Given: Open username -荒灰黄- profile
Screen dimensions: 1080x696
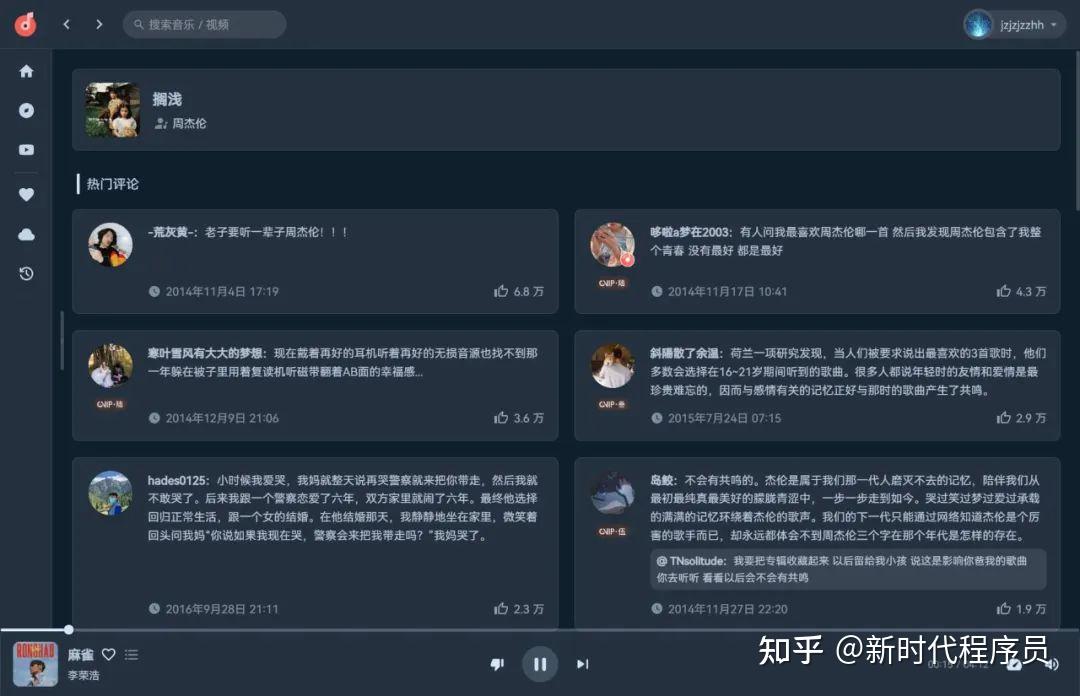Looking at the screenshot, I should pos(172,232).
